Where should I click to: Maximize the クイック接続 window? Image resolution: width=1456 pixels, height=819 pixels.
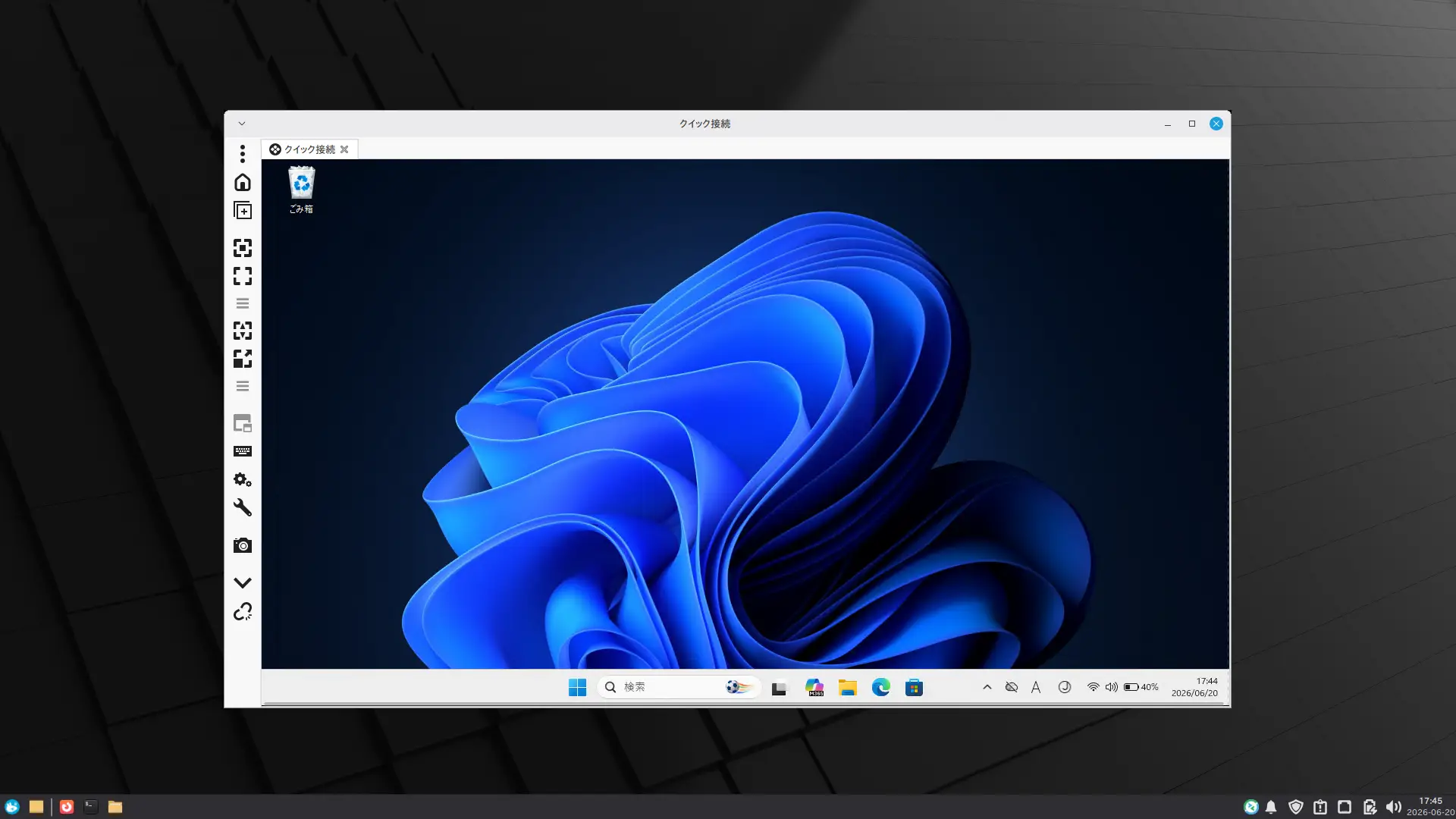click(x=1192, y=124)
